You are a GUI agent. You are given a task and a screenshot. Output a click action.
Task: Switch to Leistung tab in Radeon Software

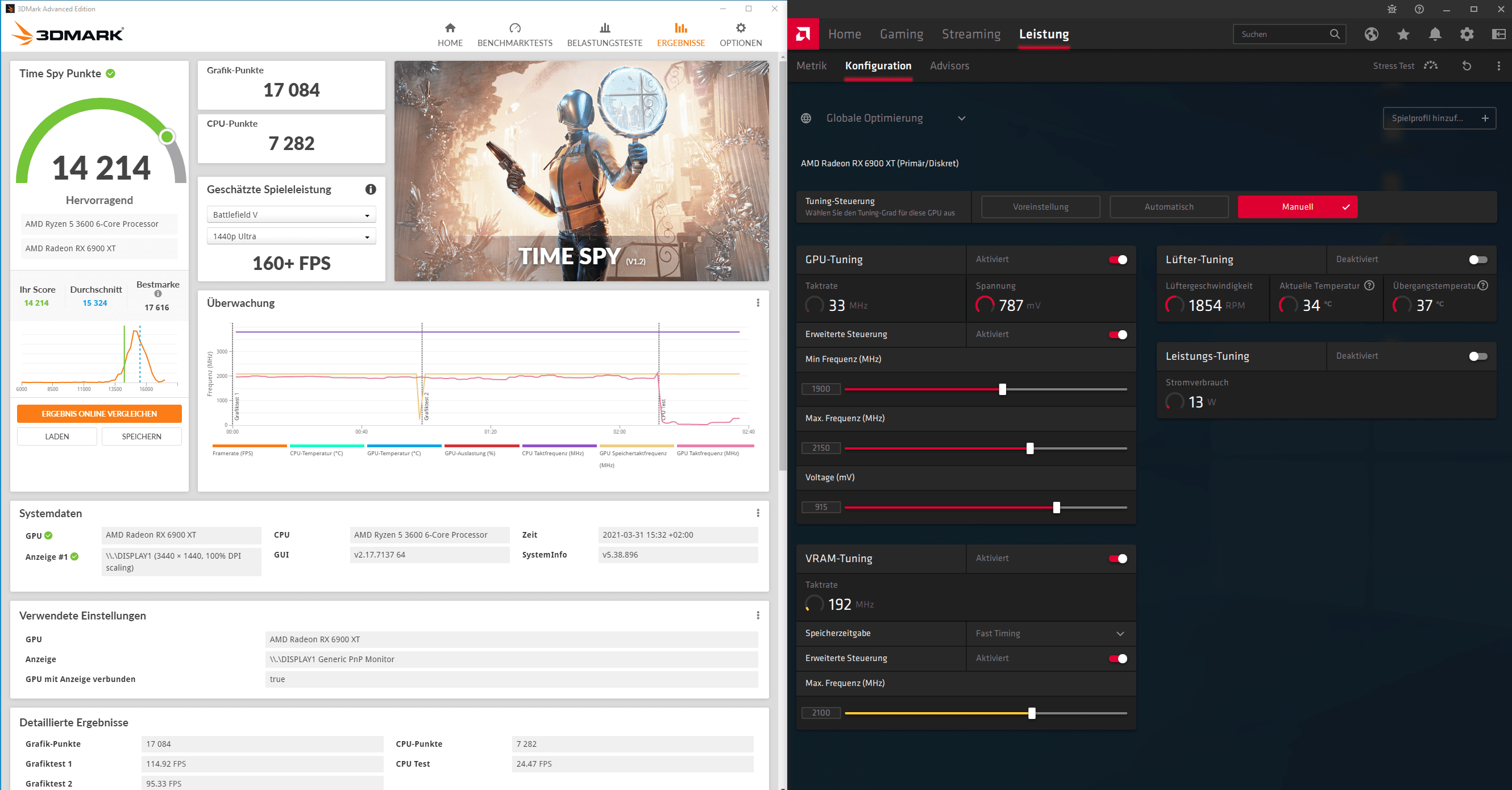pyautogui.click(x=1044, y=34)
